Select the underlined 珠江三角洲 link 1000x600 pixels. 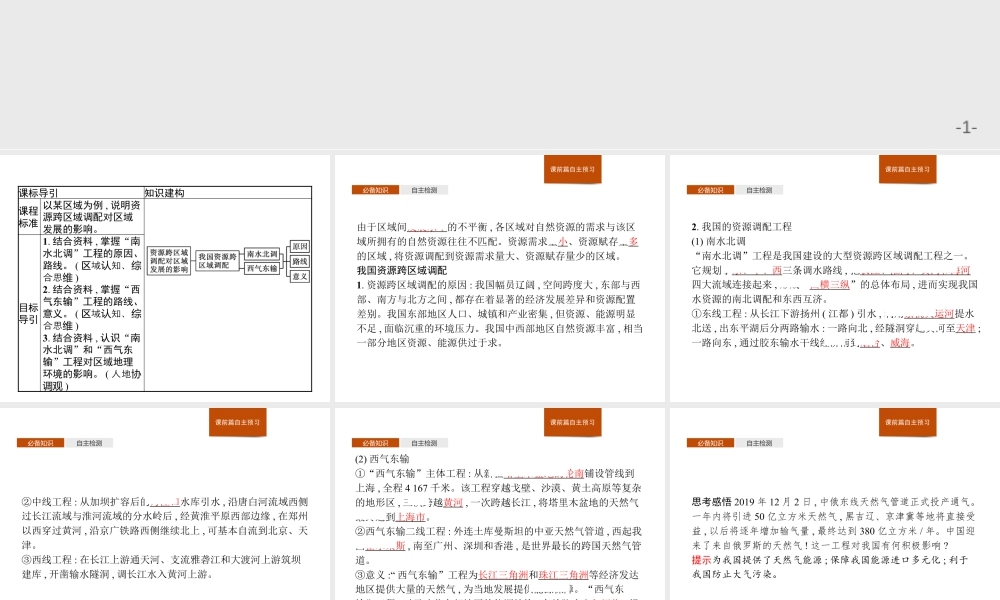coord(561,575)
